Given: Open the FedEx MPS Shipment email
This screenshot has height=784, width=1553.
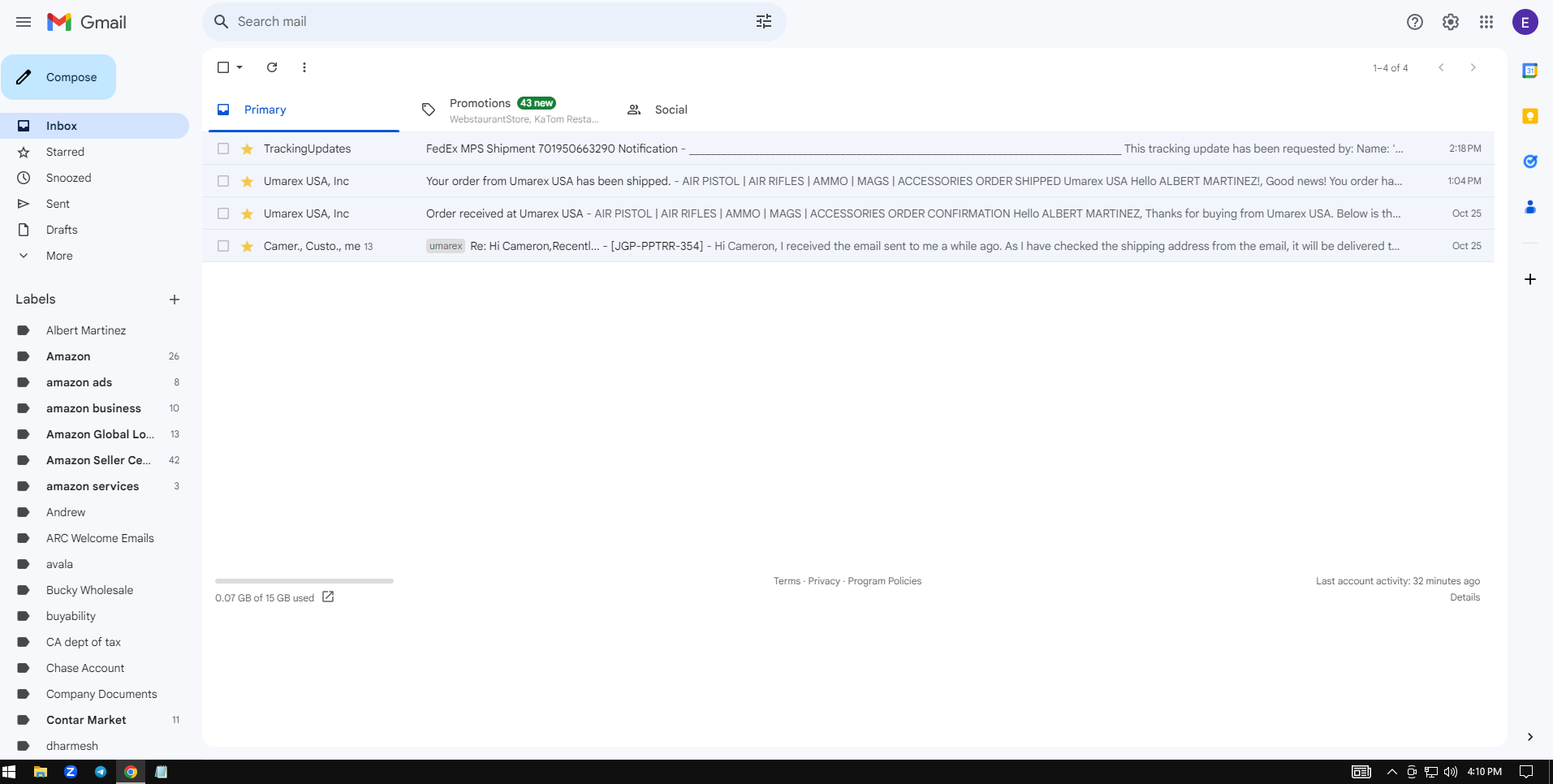Looking at the screenshot, I should [x=848, y=149].
